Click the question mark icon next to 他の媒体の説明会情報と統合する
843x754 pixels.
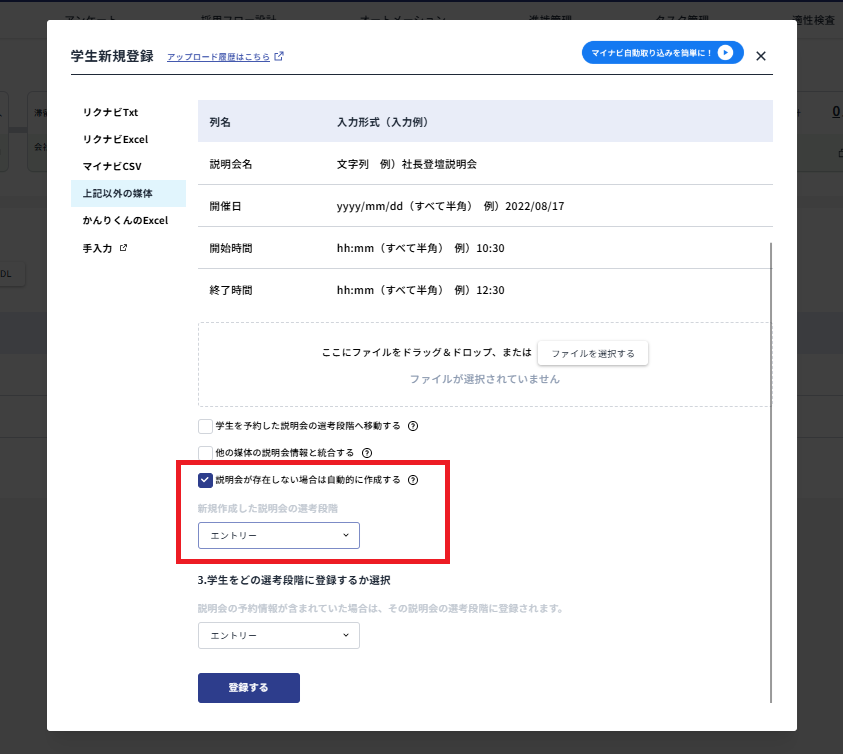tap(367, 452)
